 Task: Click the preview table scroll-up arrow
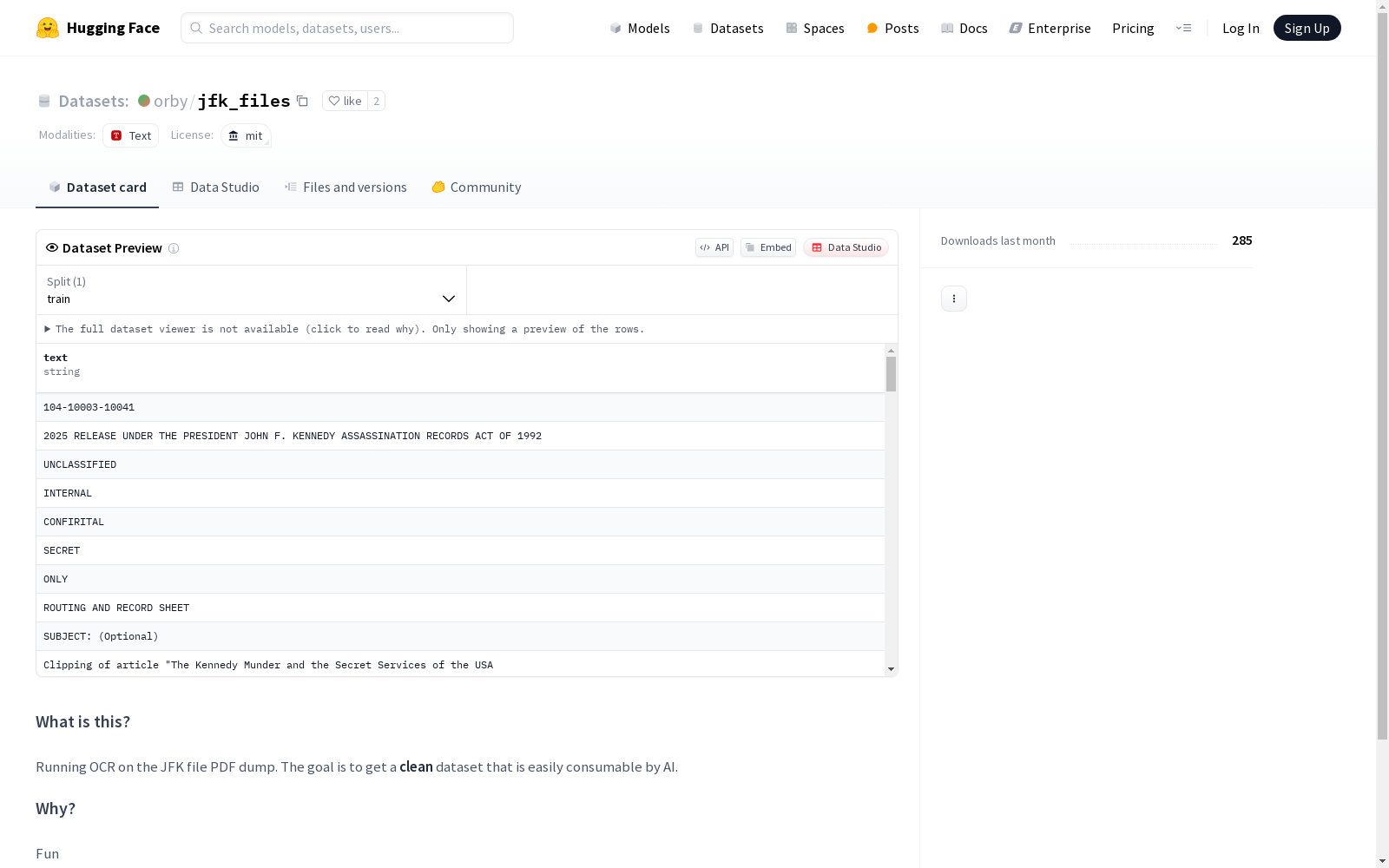pos(891,351)
